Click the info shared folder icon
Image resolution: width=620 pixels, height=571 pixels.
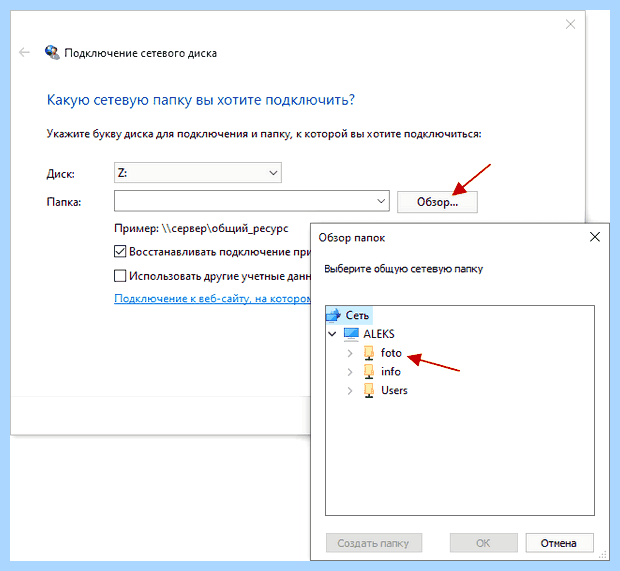[x=369, y=371]
